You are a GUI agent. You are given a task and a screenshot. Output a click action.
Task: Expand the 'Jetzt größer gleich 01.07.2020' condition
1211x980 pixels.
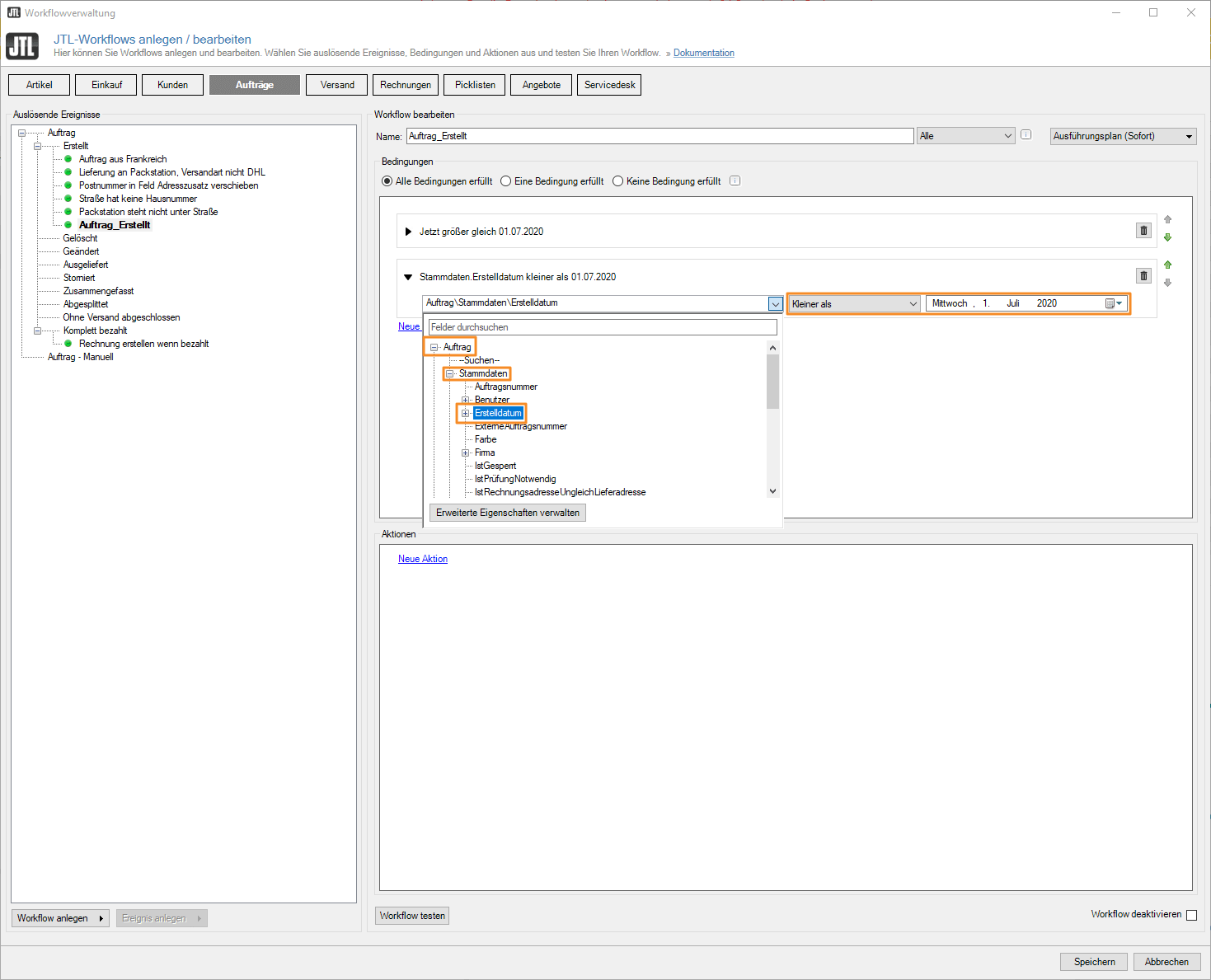click(408, 232)
